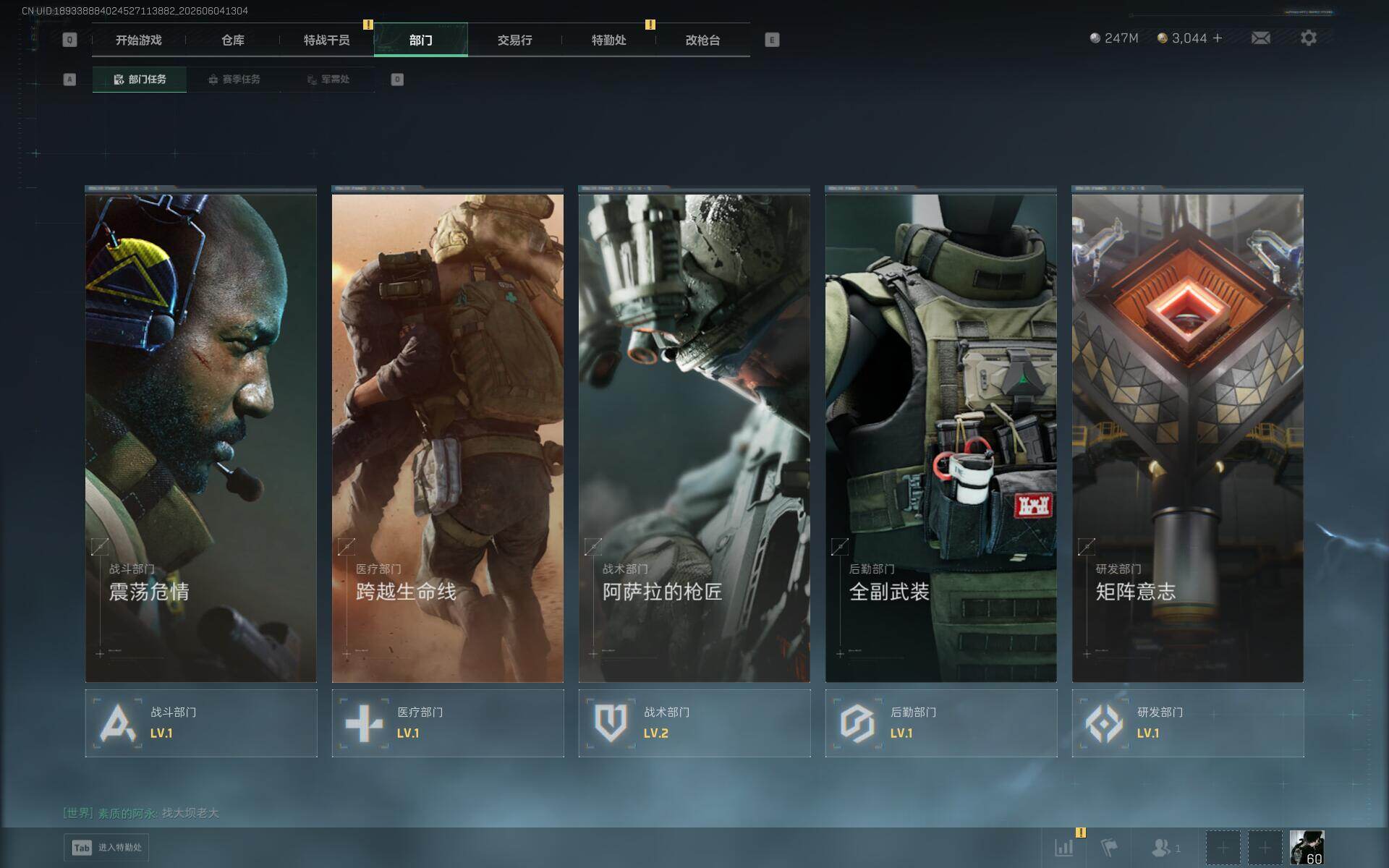The image size is (1389, 868).
Task: Select the 部门 tab
Action: pos(421,40)
